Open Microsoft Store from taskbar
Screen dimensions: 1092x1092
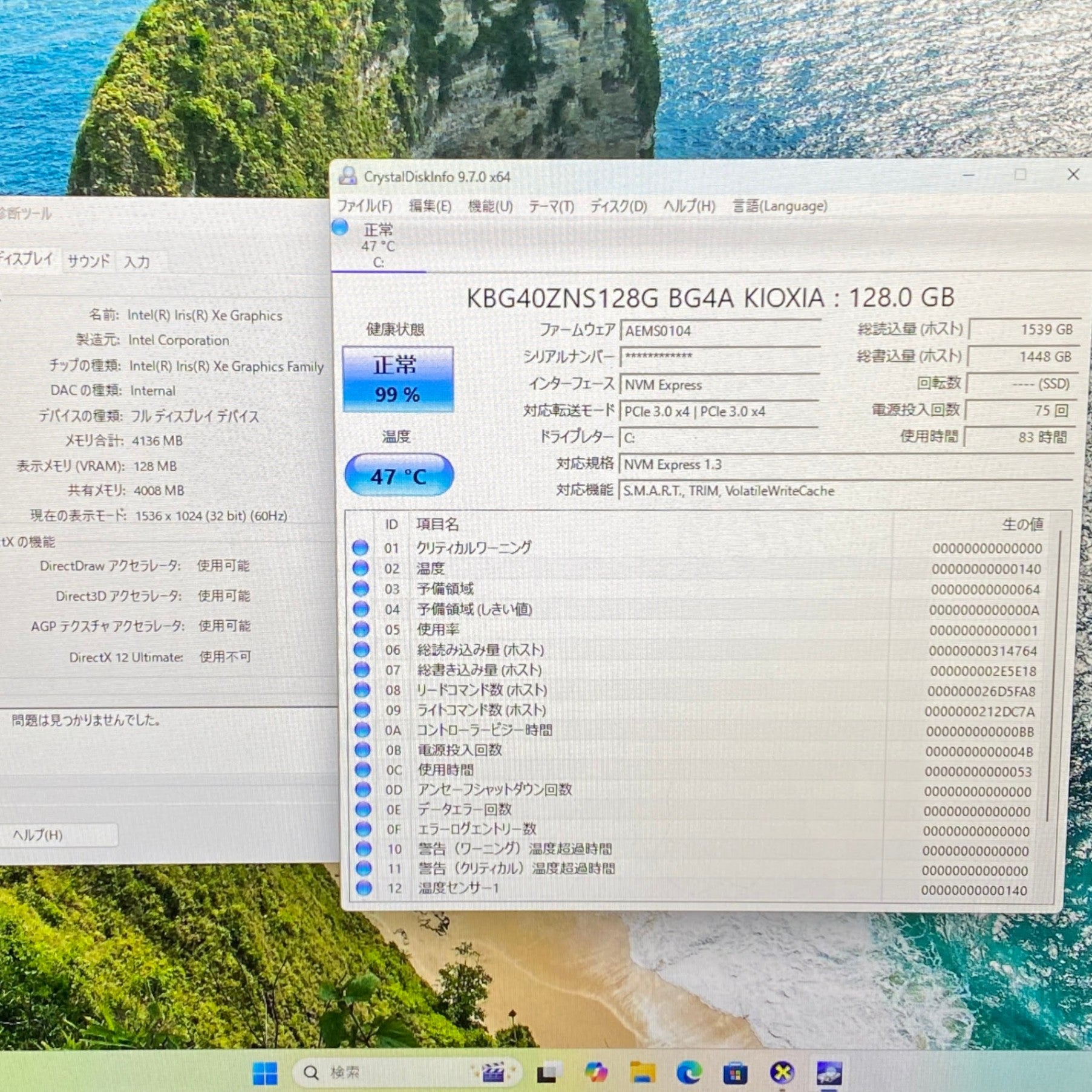pos(735,1073)
